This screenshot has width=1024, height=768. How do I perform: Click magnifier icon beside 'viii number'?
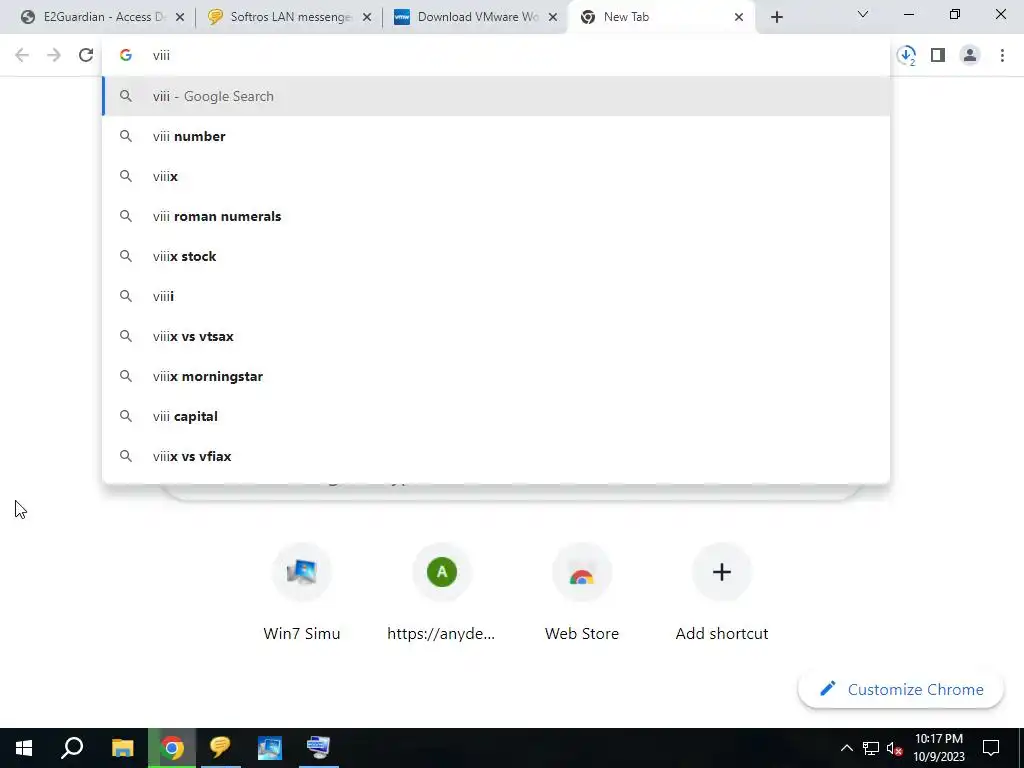(126, 136)
